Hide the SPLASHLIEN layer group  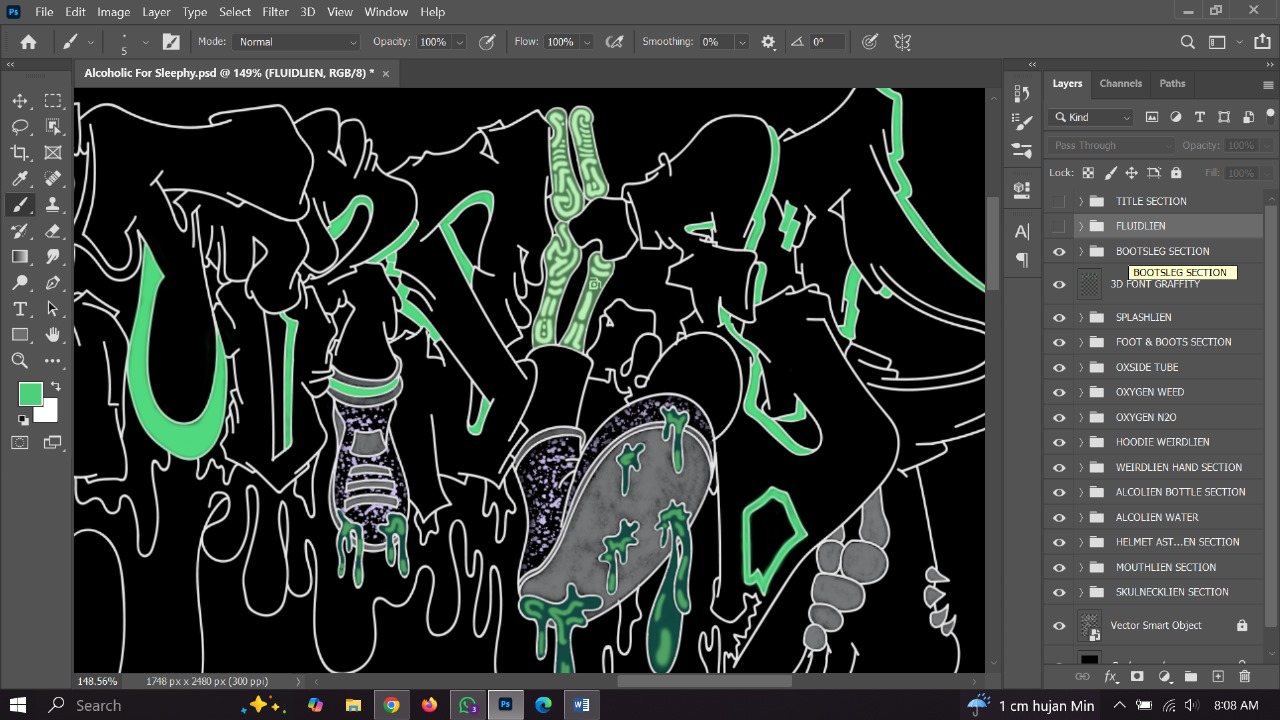point(1059,317)
